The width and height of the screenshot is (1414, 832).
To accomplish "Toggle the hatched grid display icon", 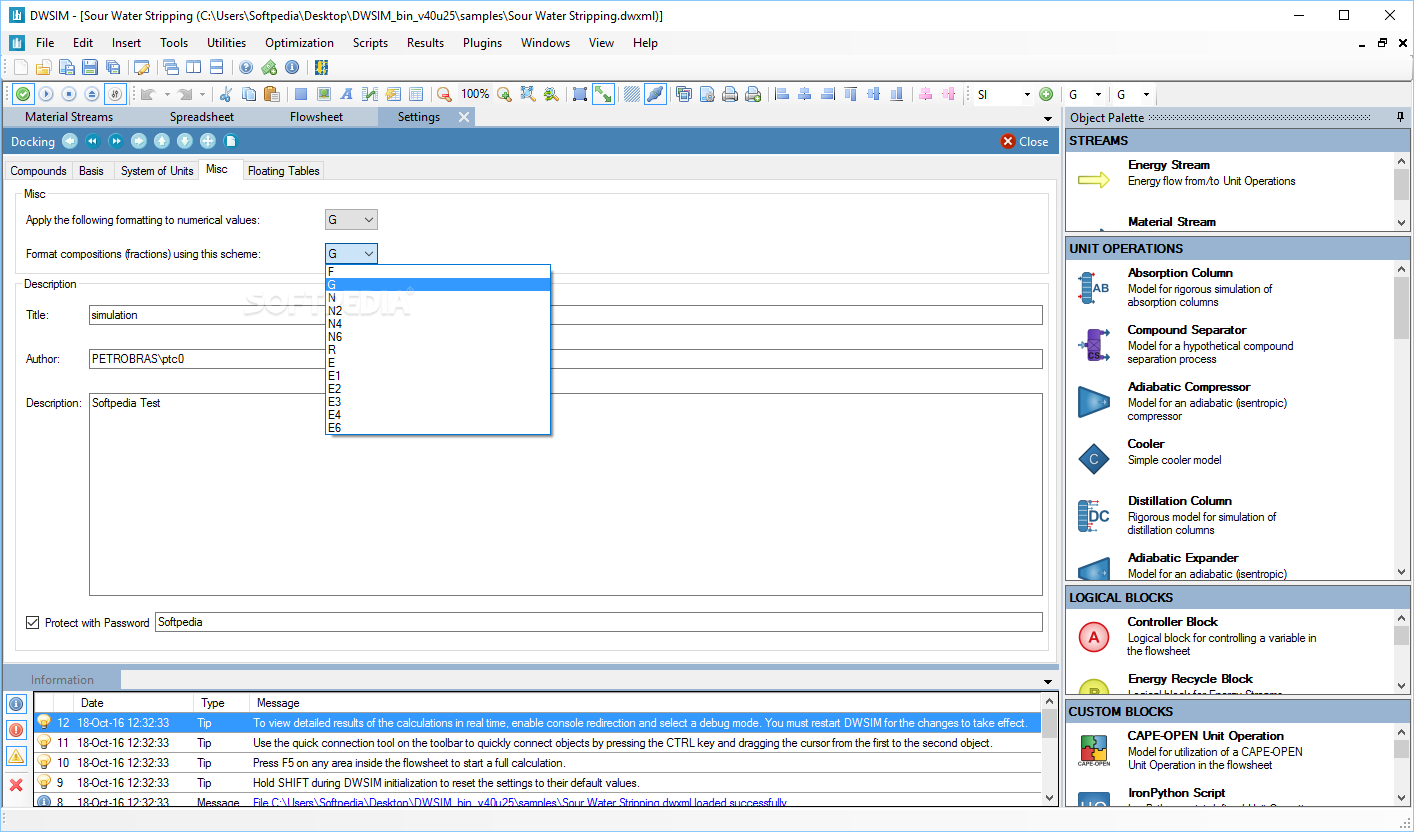I will tap(632, 94).
